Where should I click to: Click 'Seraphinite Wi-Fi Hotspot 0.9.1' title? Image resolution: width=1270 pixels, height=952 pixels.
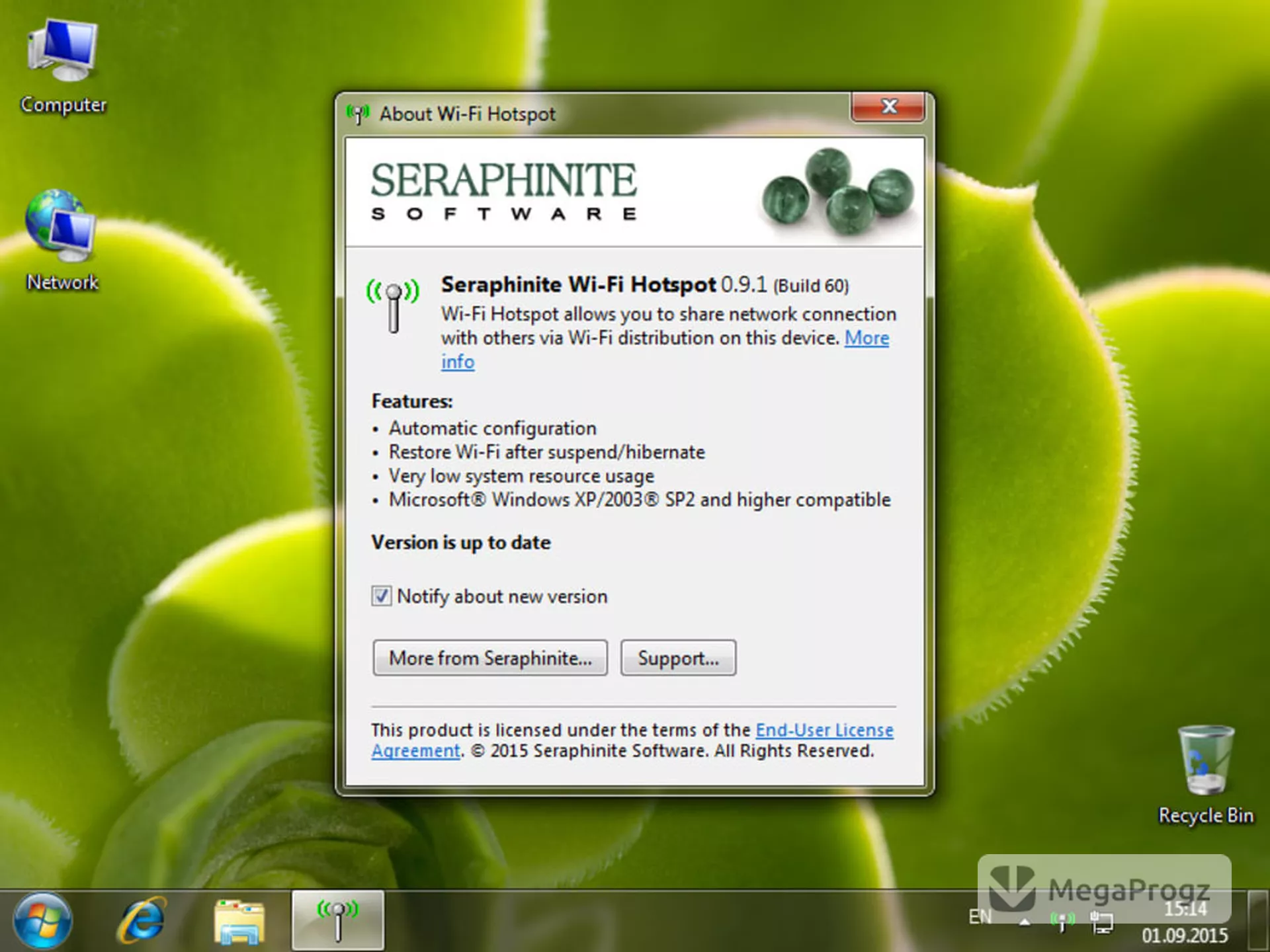tap(604, 284)
